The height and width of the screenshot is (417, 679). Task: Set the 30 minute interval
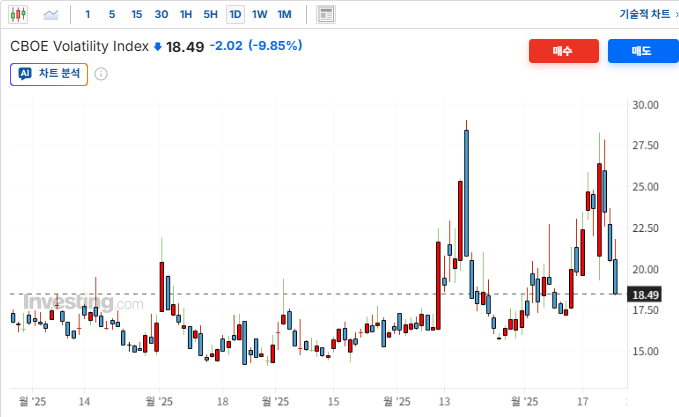161,14
